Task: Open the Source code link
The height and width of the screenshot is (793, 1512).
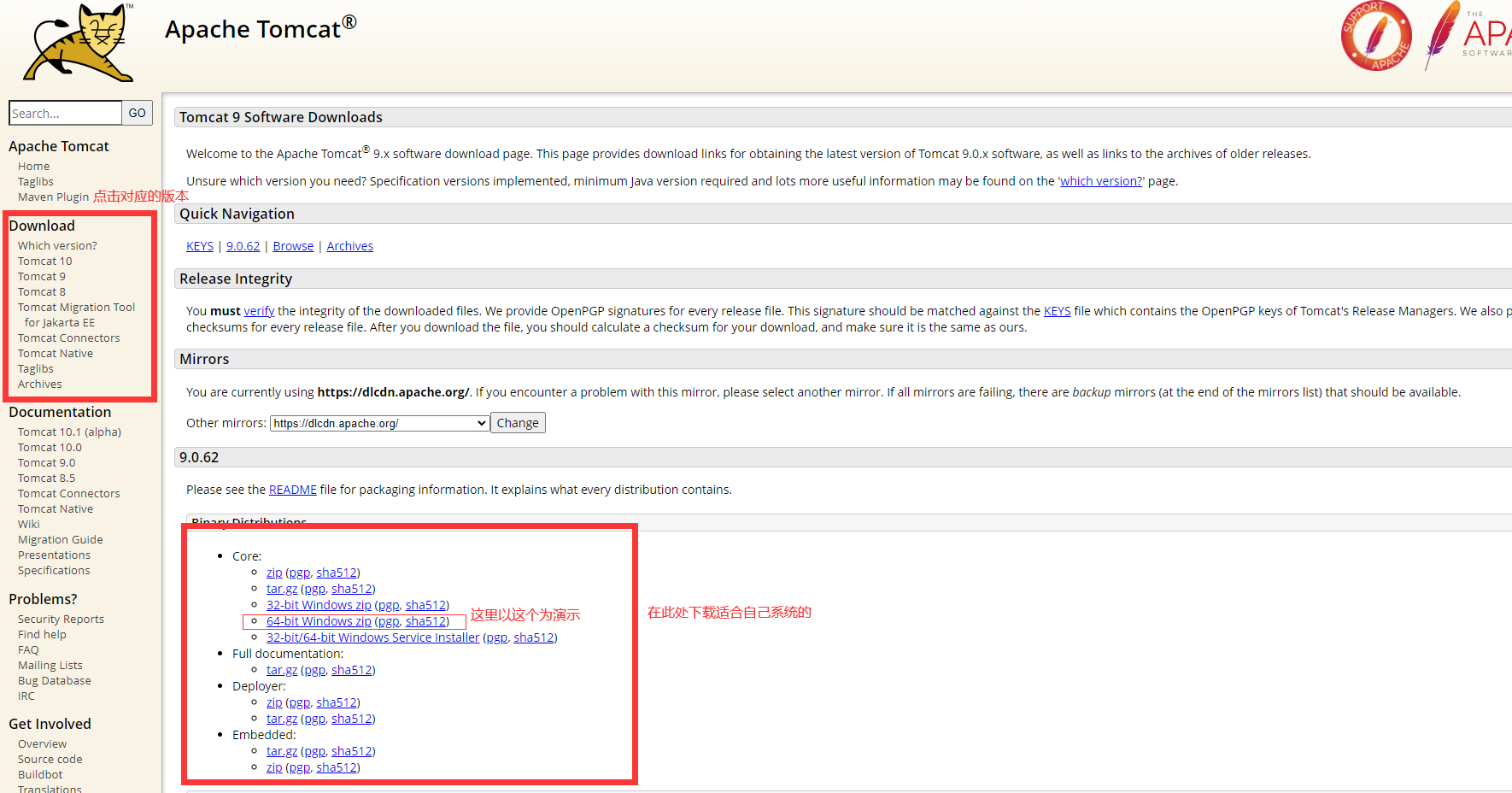Action: [50, 760]
